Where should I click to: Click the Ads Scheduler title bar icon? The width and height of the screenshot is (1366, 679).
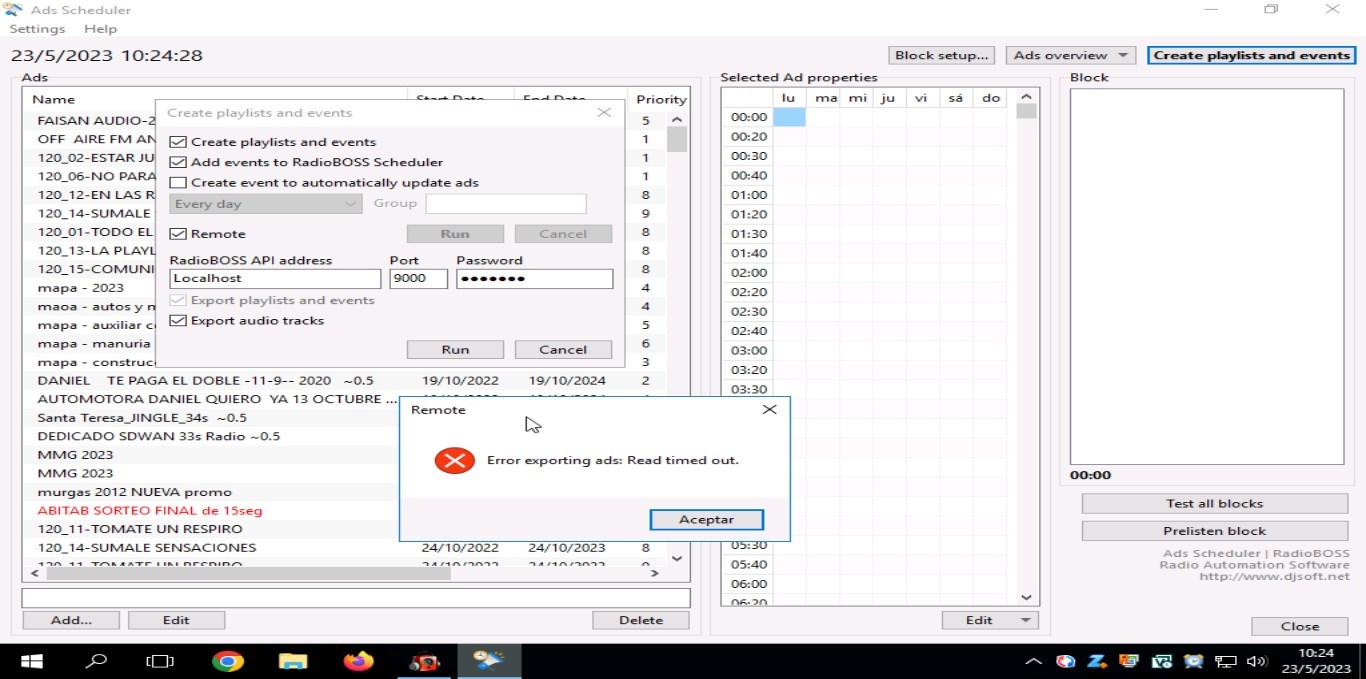pos(14,10)
